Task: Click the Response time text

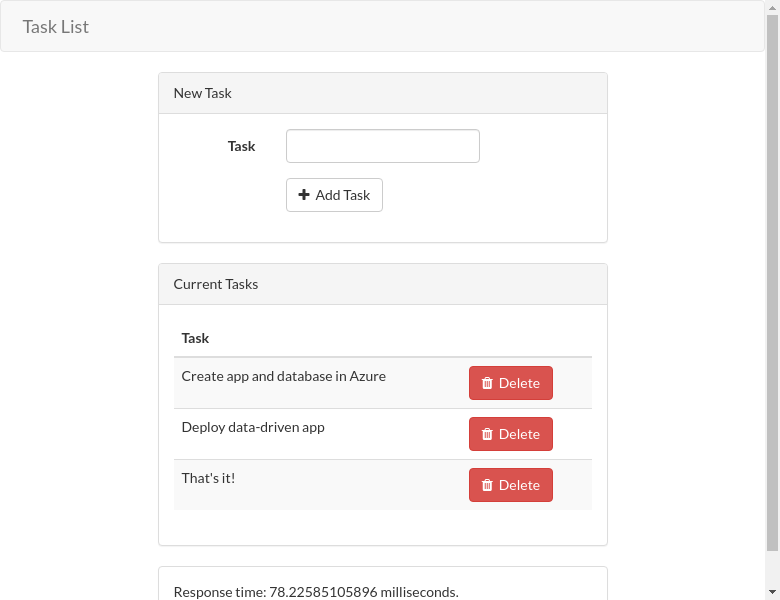Action: (x=316, y=592)
